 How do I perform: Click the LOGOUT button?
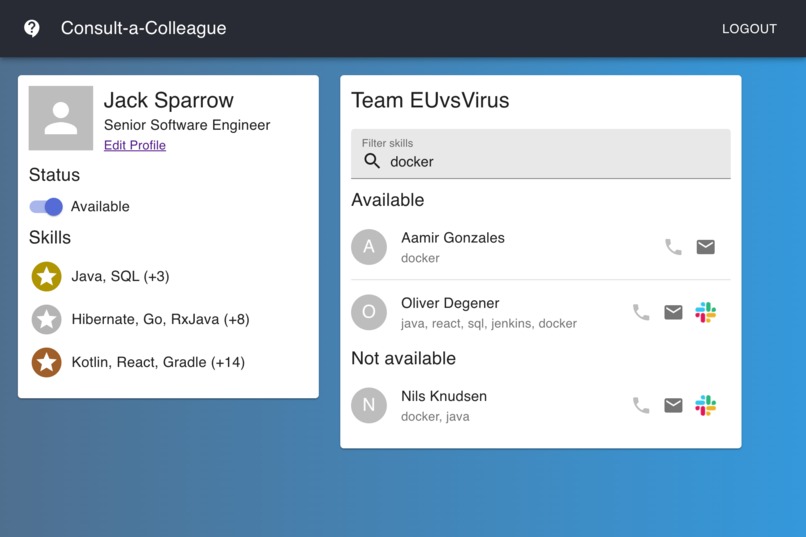point(749,29)
